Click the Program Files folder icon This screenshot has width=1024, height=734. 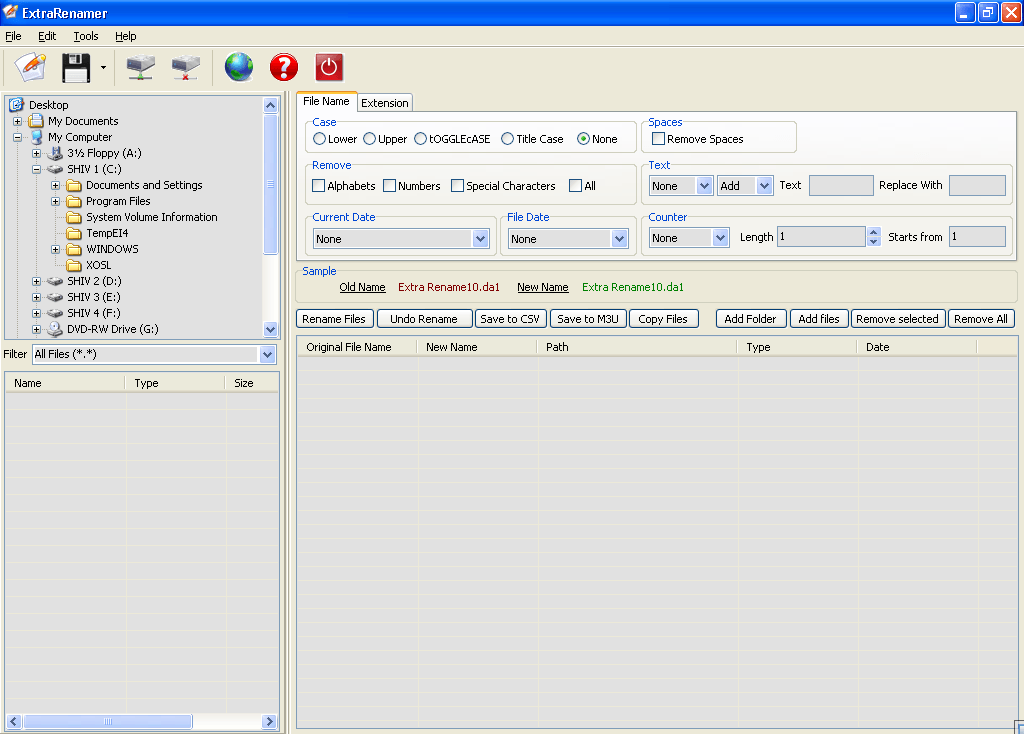[74, 201]
